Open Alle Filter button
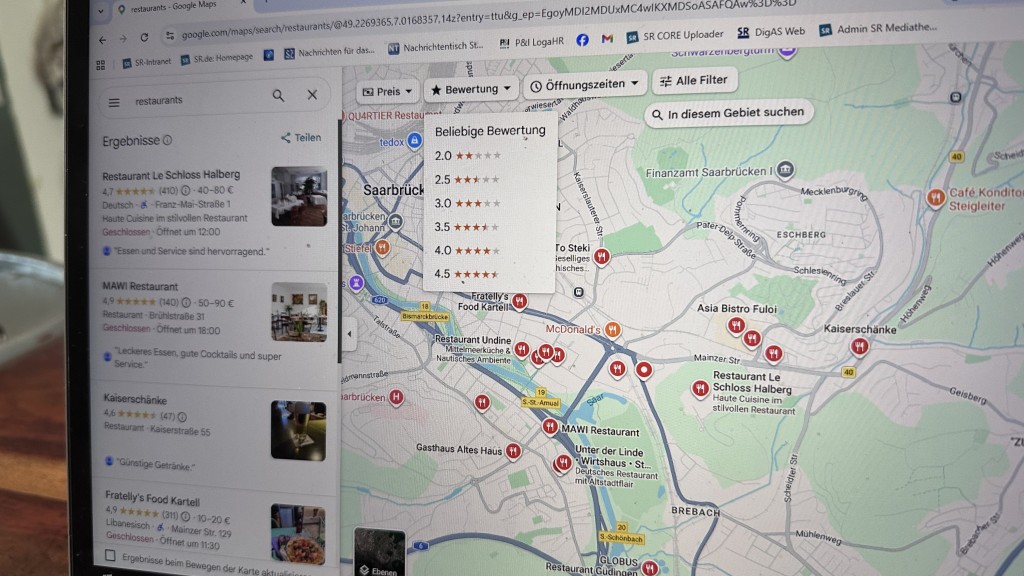 [694, 80]
